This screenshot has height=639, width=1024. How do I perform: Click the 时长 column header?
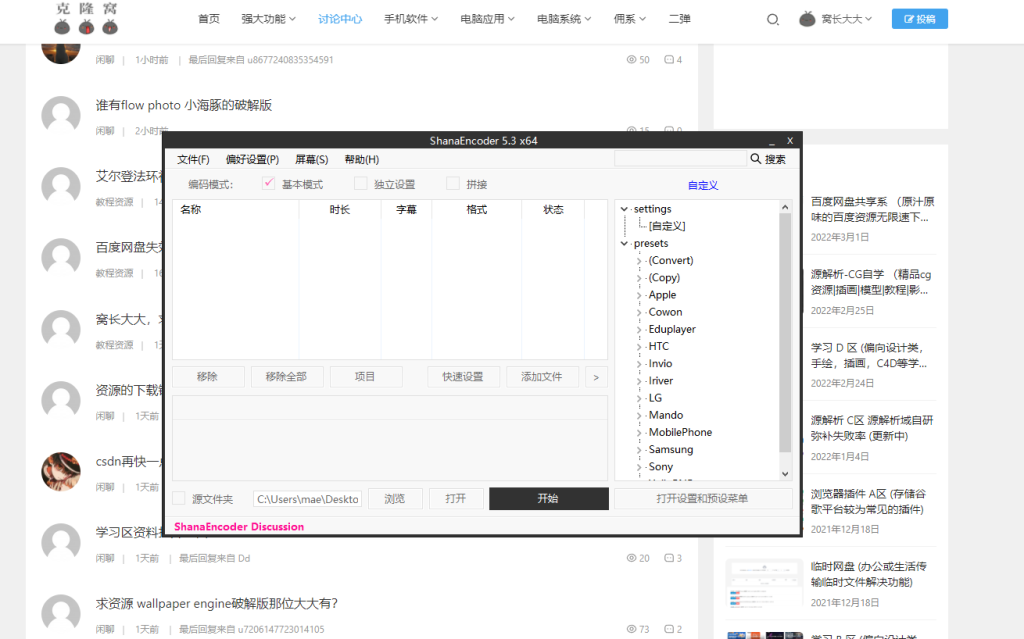340,210
